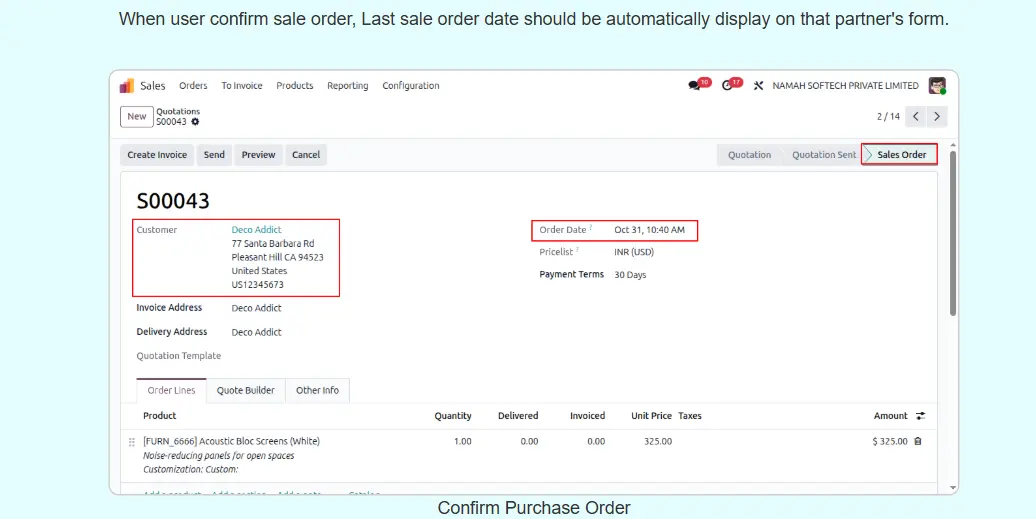This screenshot has width=1036, height=519.
Task: Select the Quotation Sent status stage
Action: (823, 155)
